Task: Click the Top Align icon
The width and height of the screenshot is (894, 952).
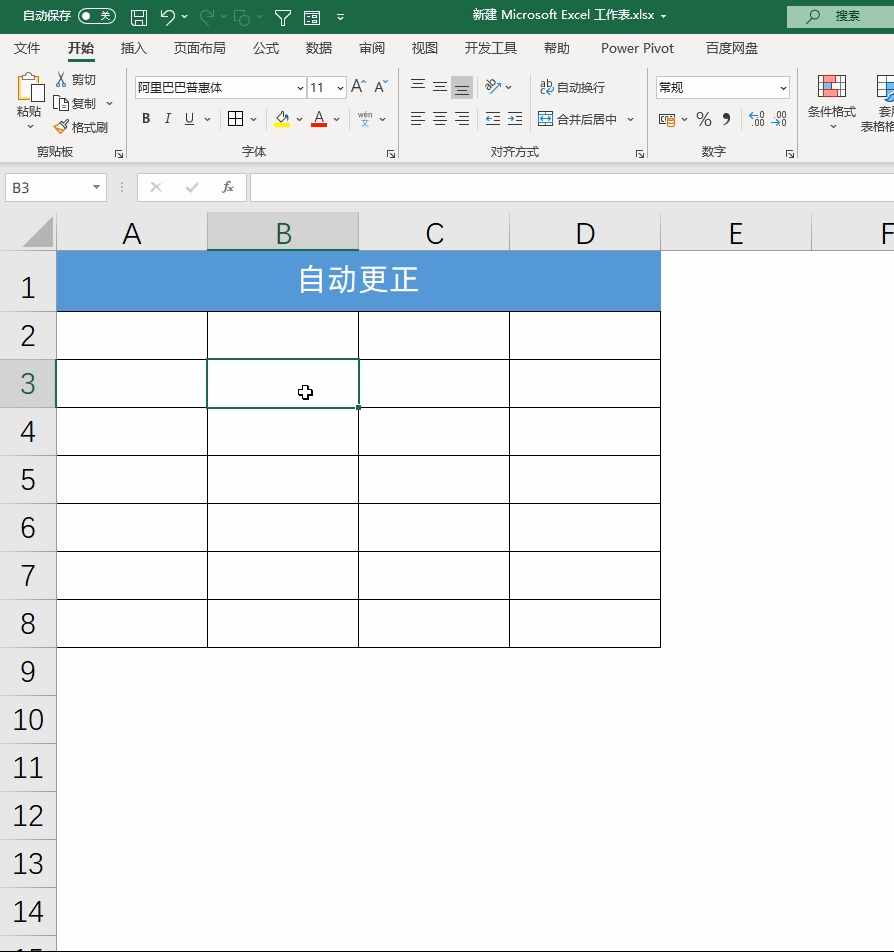Action: pyautogui.click(x=418, y=86)
